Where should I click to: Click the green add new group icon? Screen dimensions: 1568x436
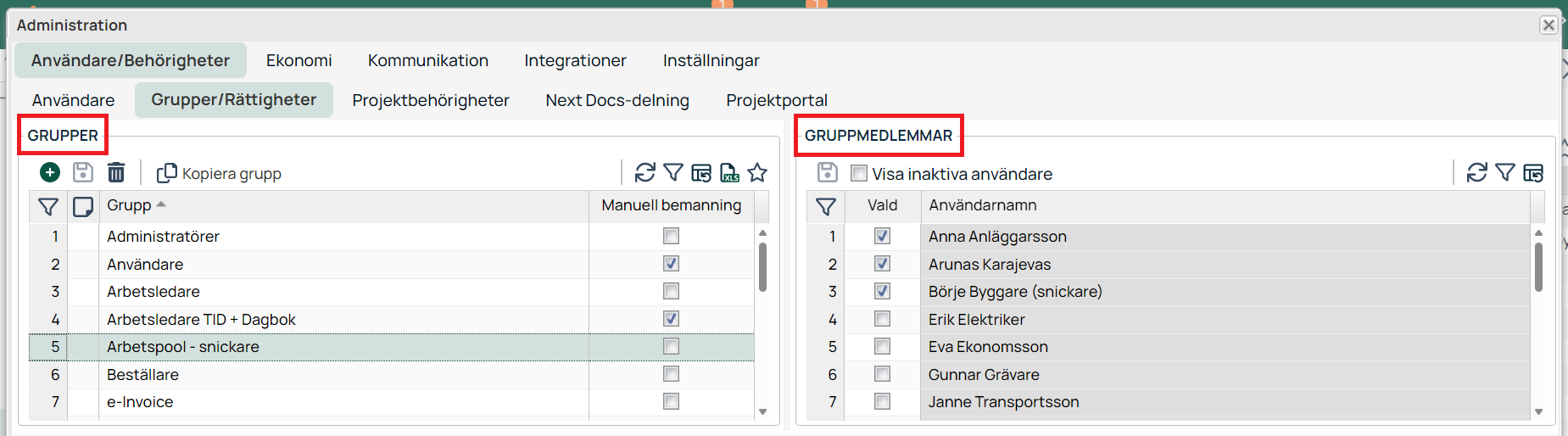(50, 173)
